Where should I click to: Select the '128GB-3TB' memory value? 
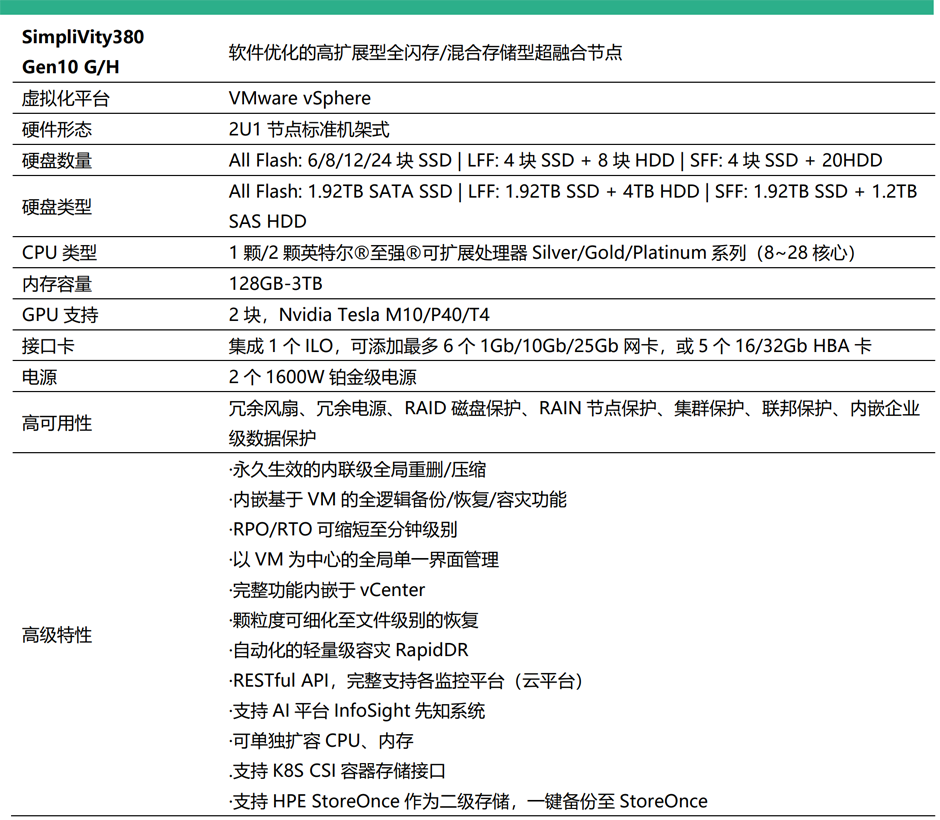276,284
